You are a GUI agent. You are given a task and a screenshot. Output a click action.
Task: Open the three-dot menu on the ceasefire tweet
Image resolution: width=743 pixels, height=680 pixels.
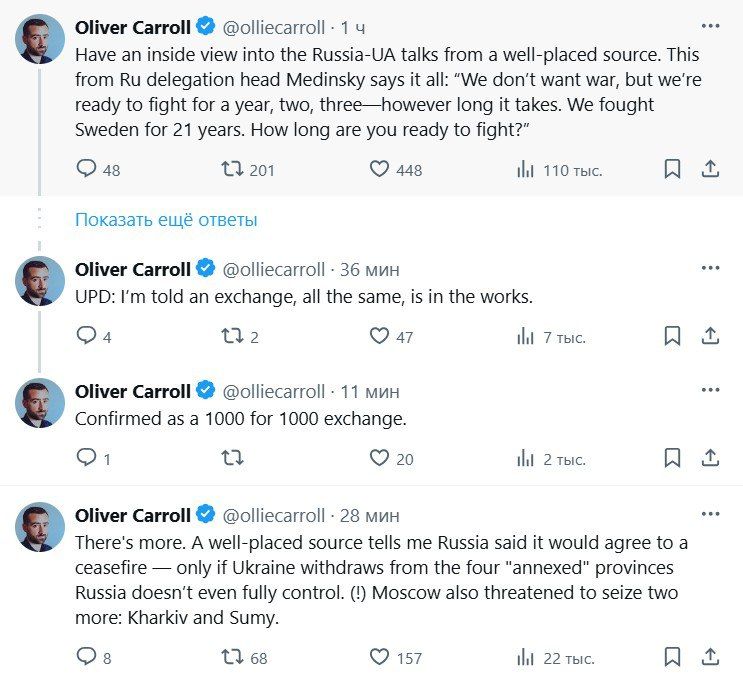[710, 515]
